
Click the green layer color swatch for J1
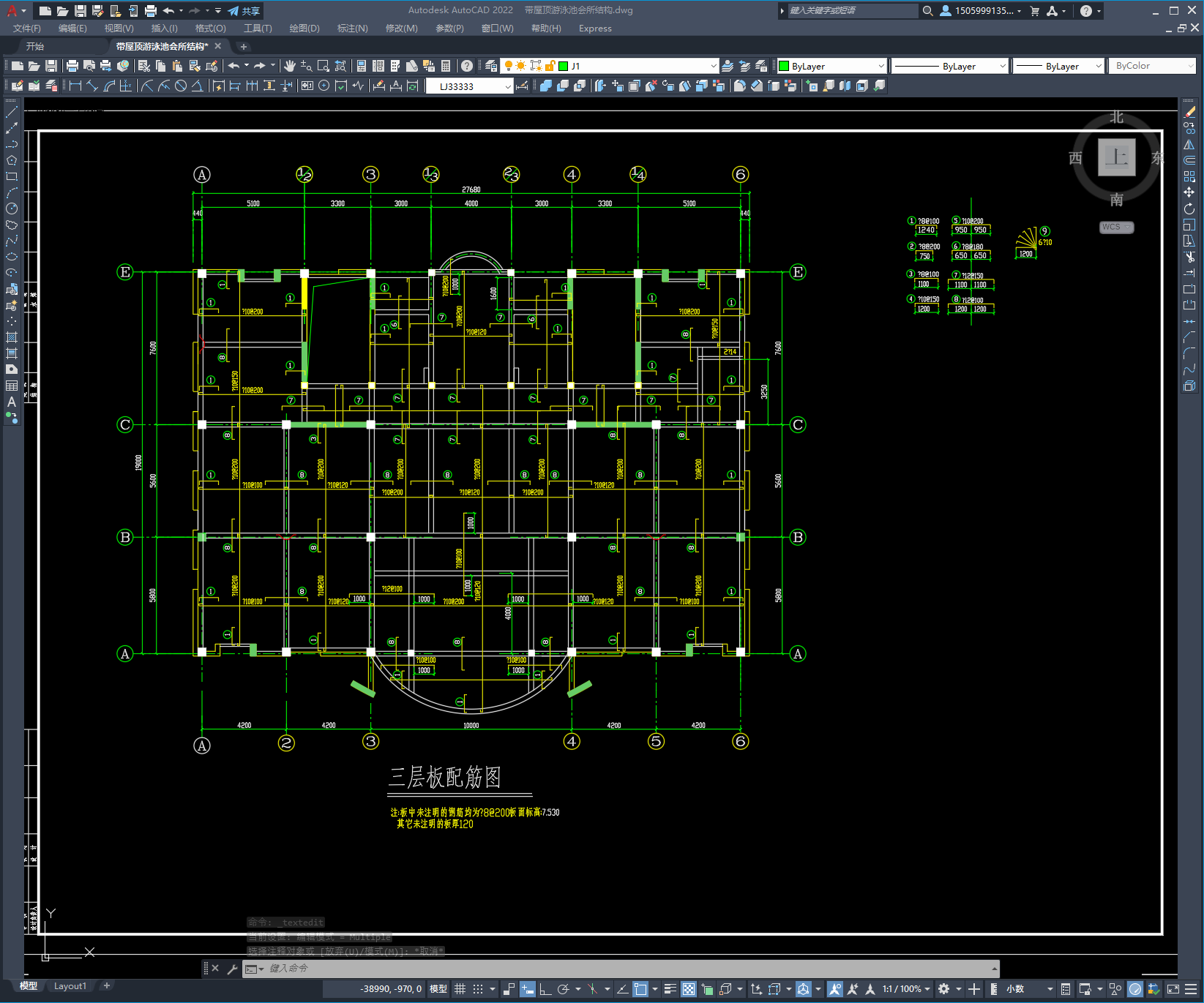[x=564, y=66]
